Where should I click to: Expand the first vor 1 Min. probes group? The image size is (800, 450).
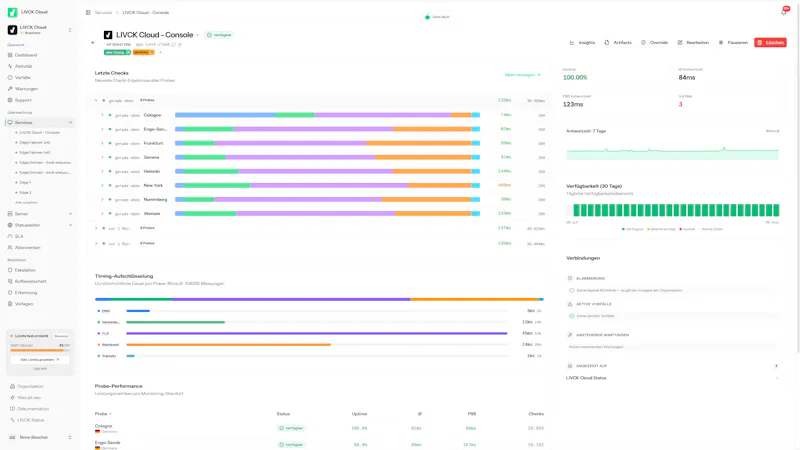96,228
